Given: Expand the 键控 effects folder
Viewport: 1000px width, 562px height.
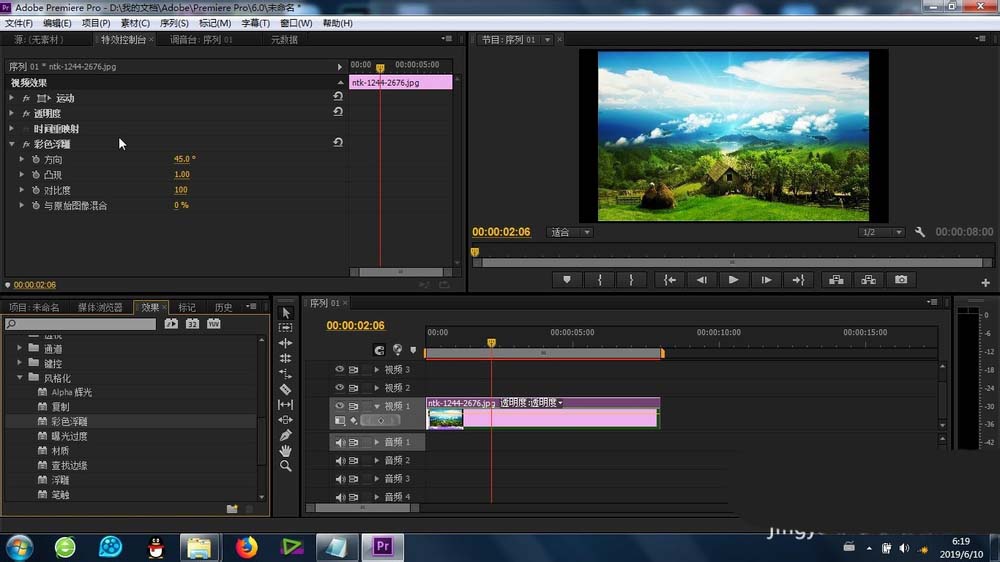Looking at the screenshot, I should point(19,363).
